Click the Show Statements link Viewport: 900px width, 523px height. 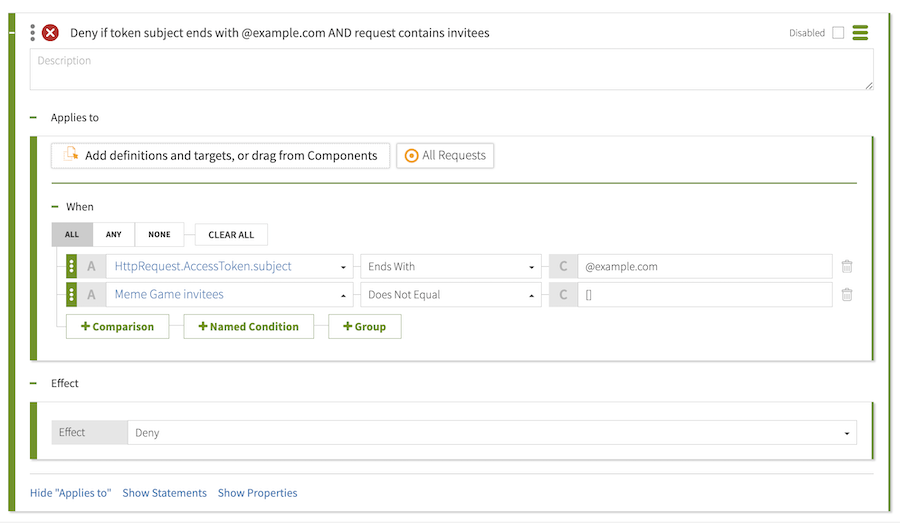tap(164, 493)
